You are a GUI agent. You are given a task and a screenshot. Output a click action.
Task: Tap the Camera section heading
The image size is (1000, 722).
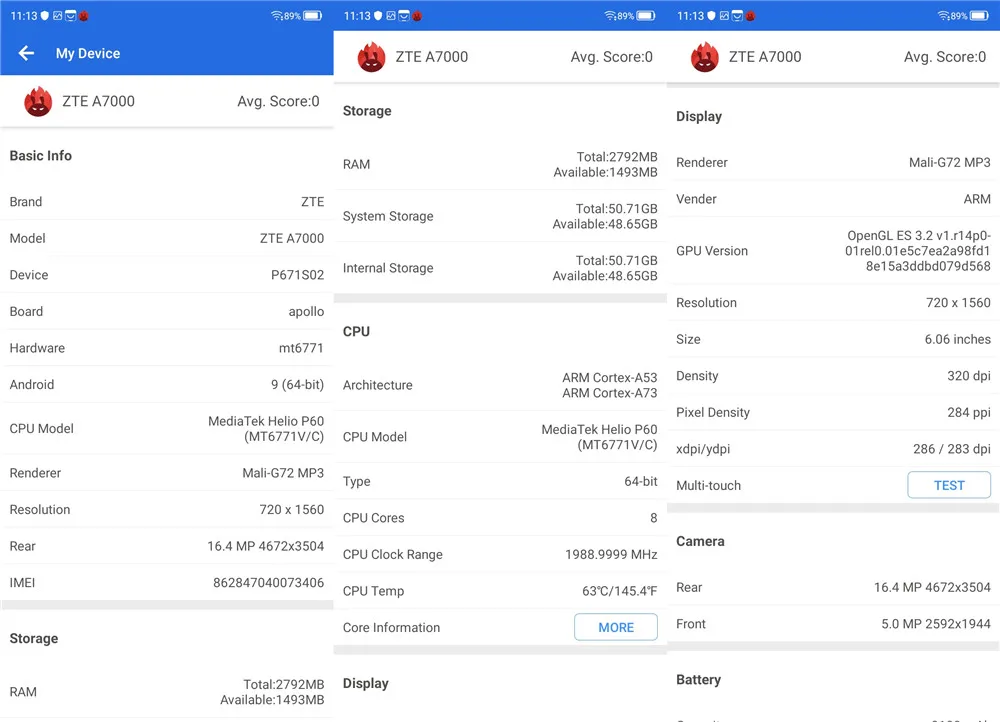tap(700, 542)
